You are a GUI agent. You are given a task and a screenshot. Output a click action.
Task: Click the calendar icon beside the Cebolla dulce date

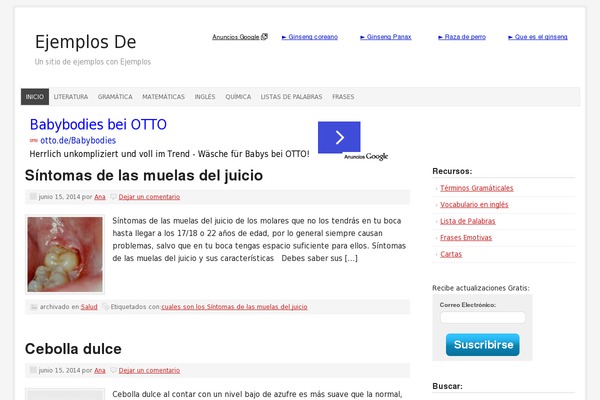pyautogui.click(x=33, y=370)
